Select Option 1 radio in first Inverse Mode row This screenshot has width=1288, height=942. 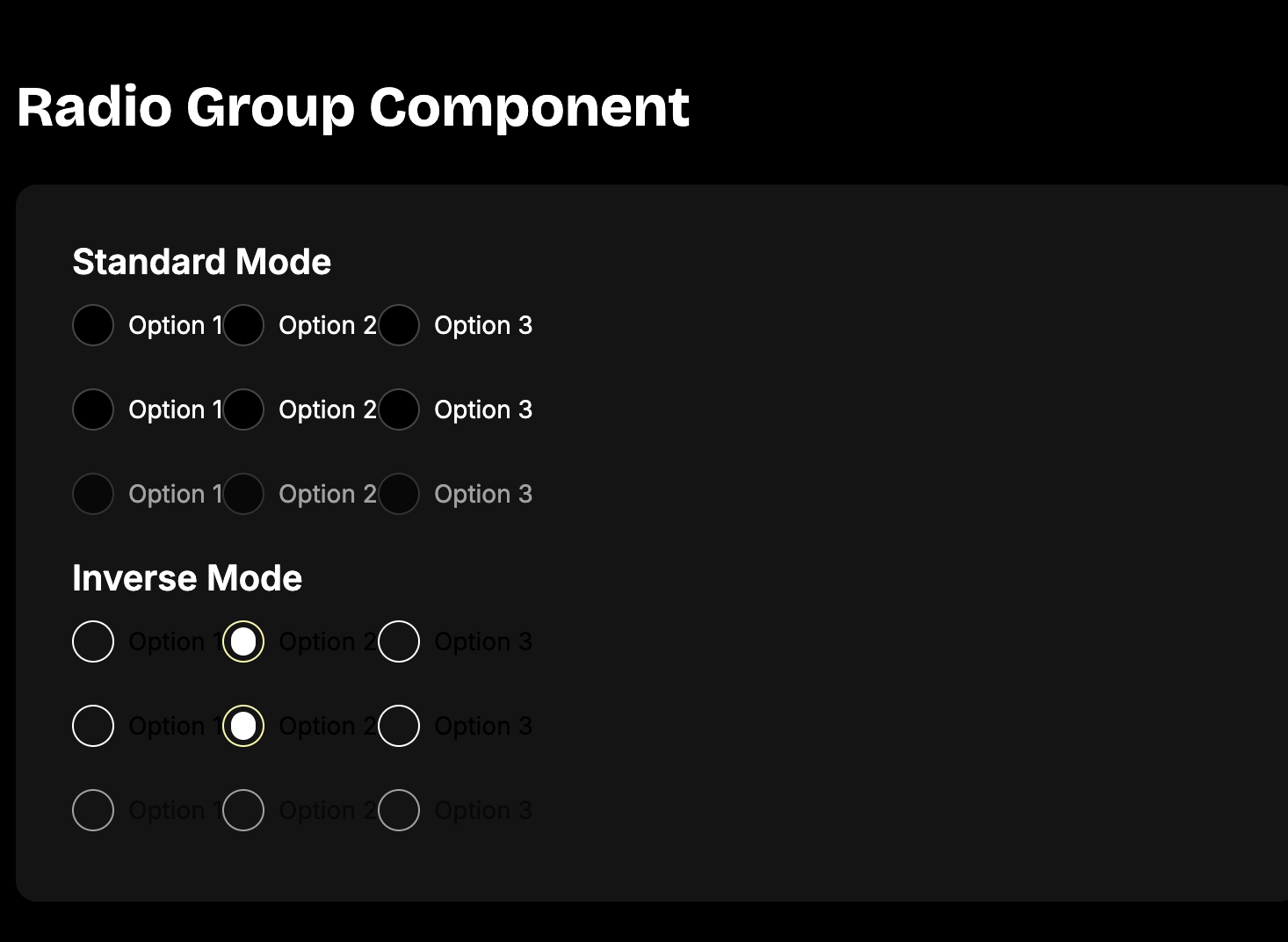click(x=93, y=641)
